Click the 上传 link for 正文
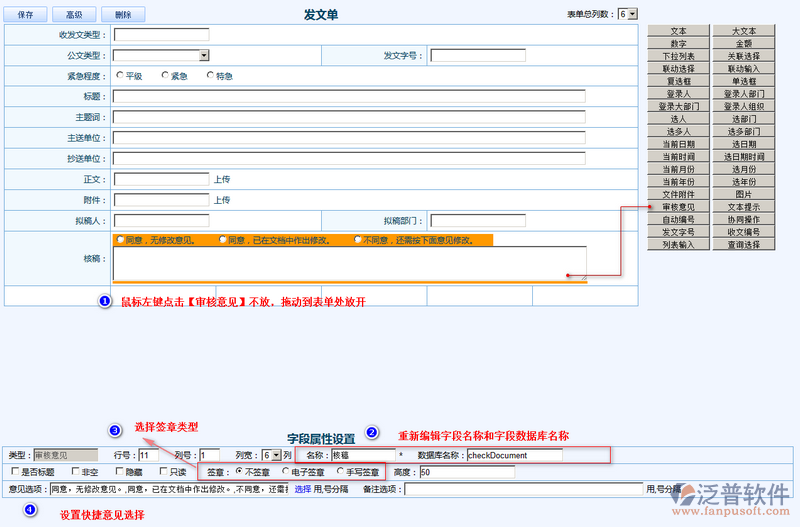 [222, 179]
